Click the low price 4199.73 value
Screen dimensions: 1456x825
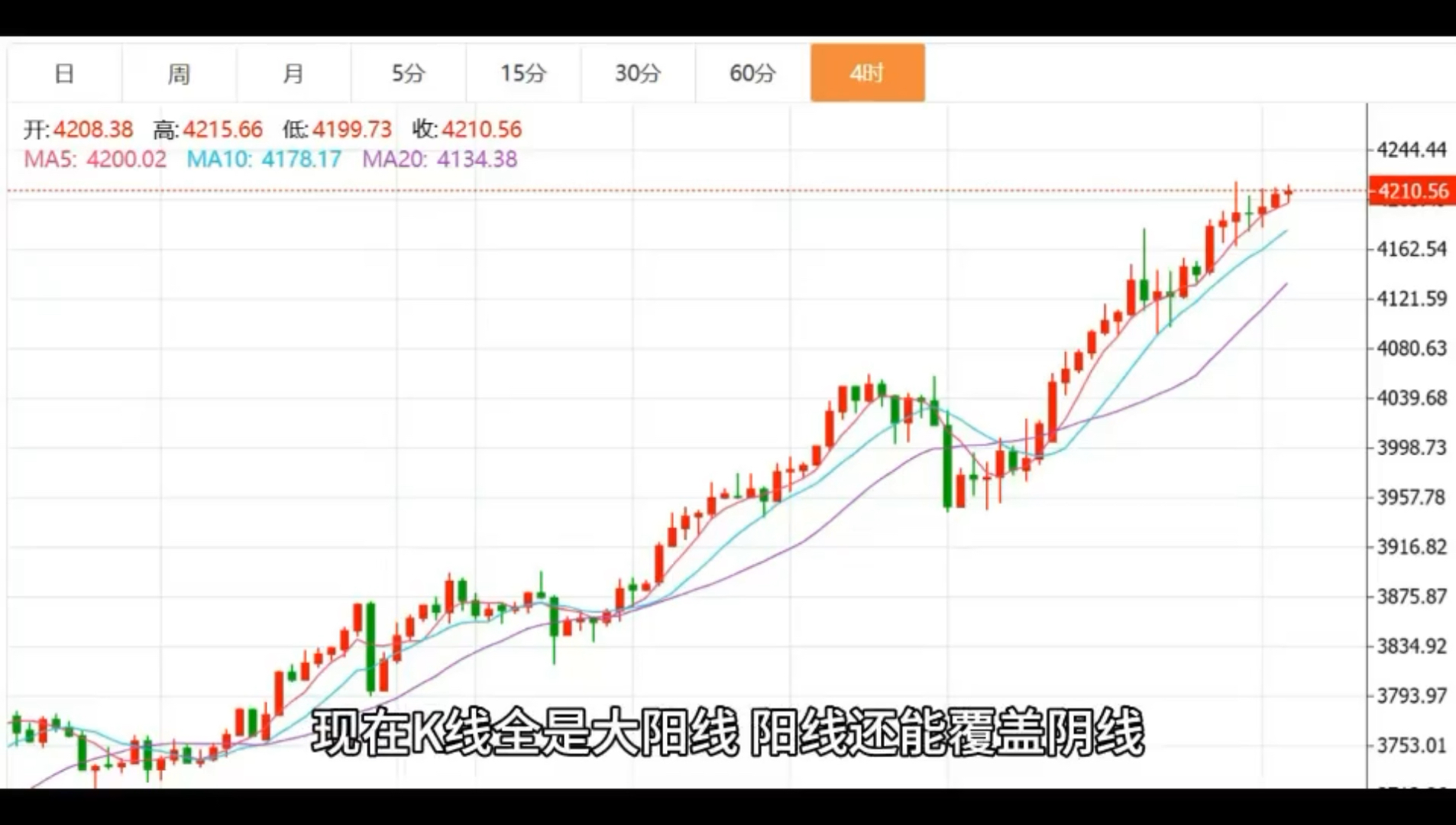pyautogui.click(x=352, y=129)
